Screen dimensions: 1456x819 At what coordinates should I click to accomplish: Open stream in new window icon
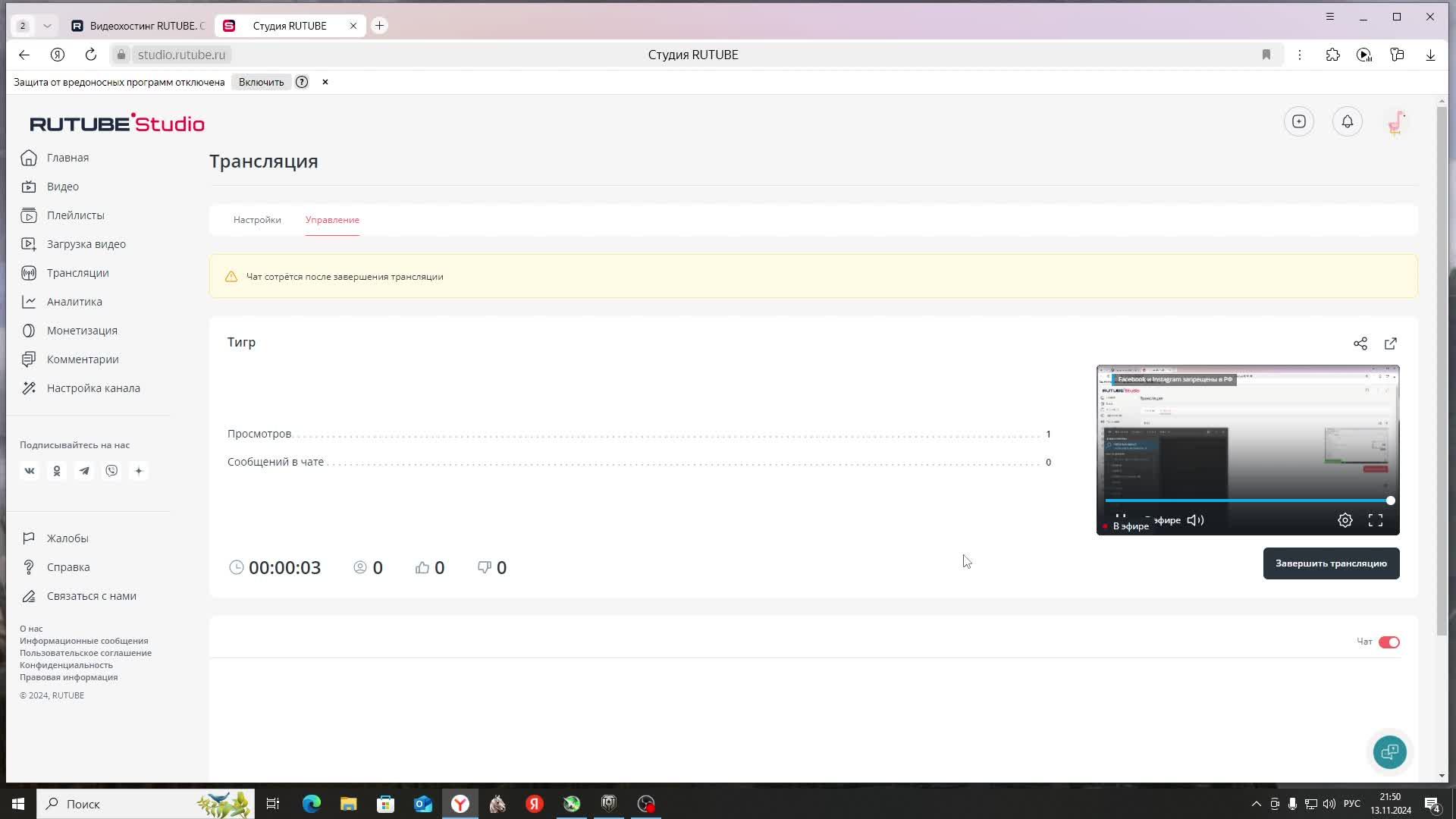tap(1391, 344)
